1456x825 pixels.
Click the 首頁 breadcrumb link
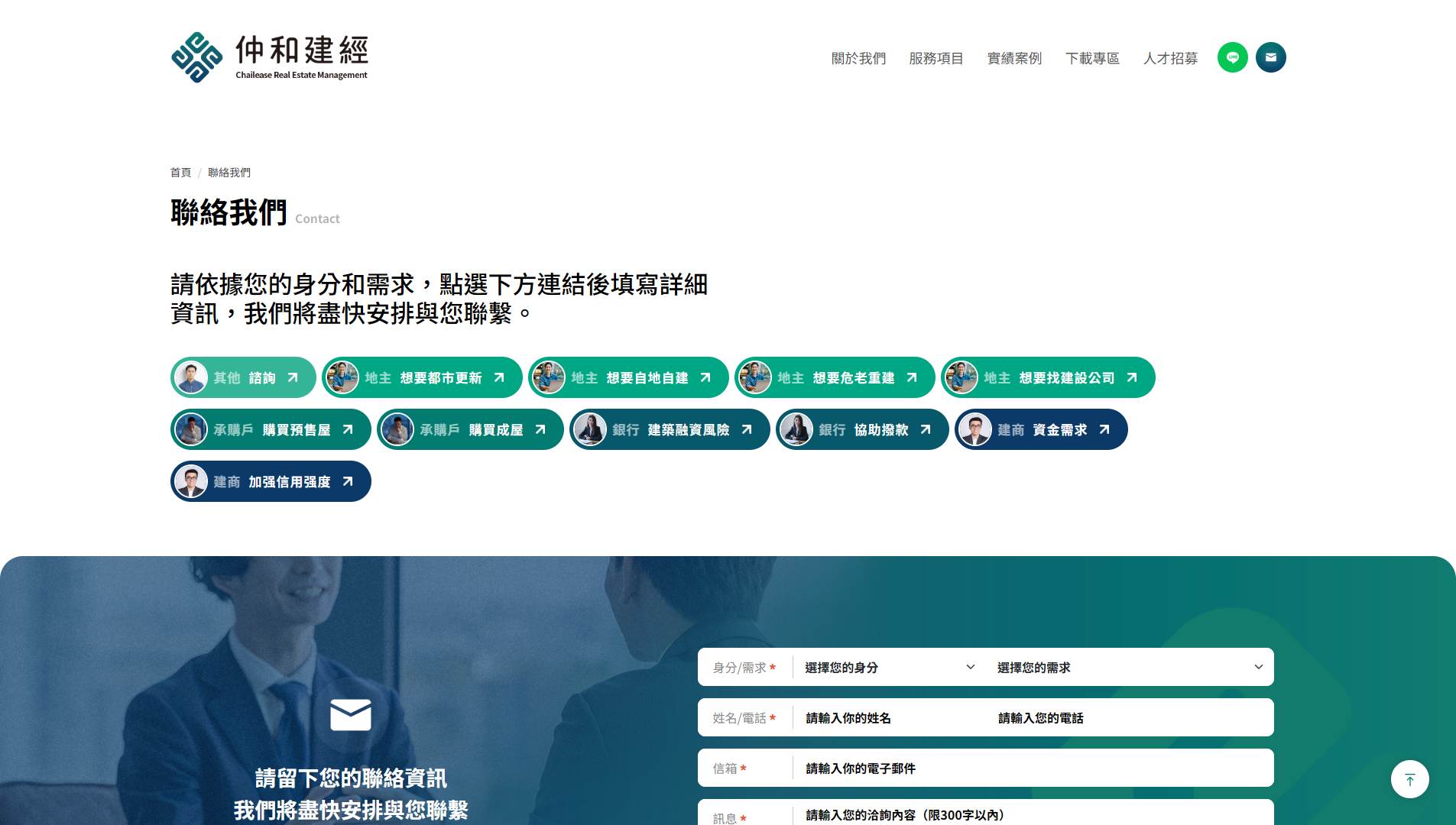(180, 173)
